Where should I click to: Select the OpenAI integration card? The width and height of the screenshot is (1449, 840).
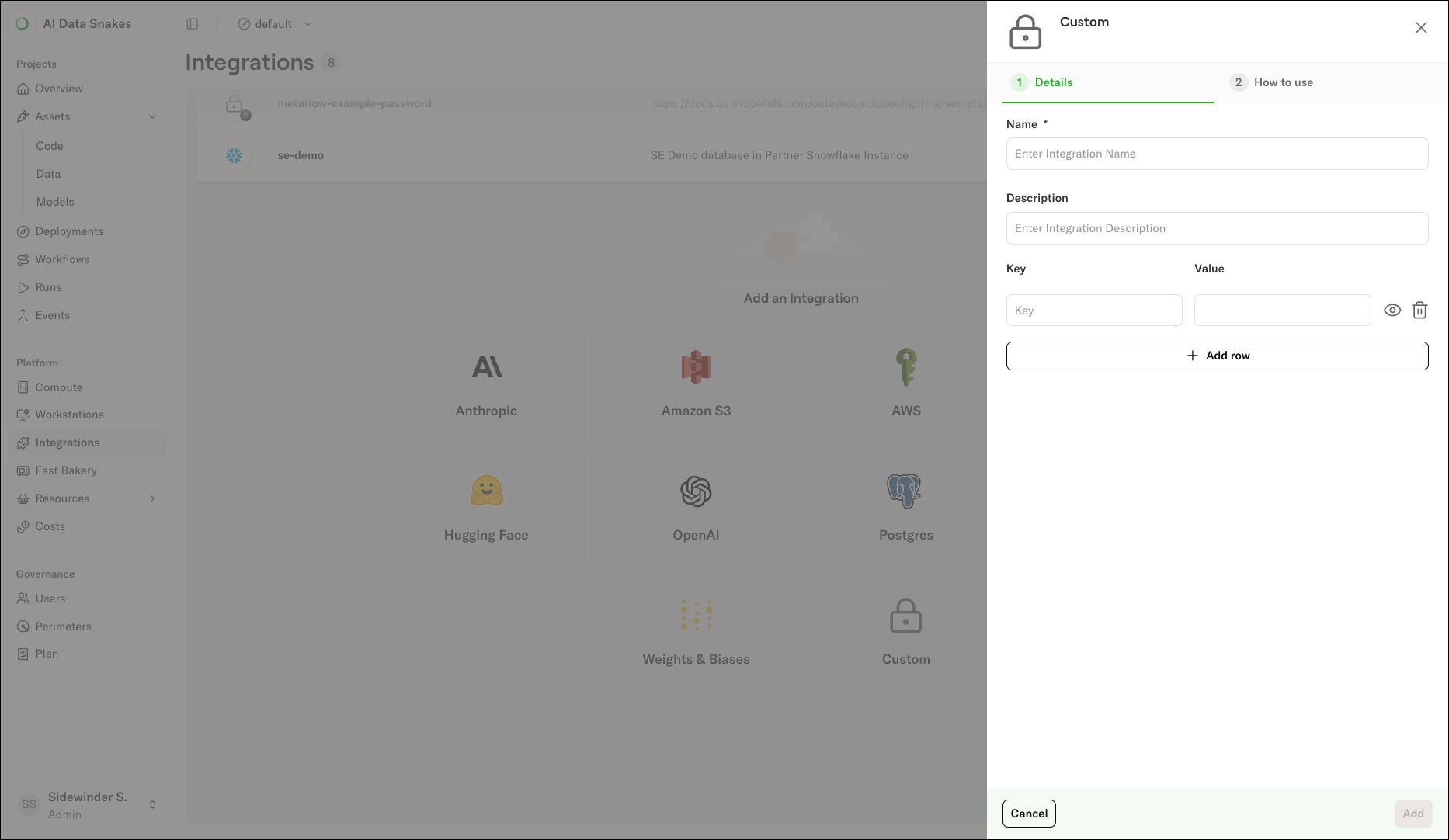pyautogui.click(x=696, y=509)
